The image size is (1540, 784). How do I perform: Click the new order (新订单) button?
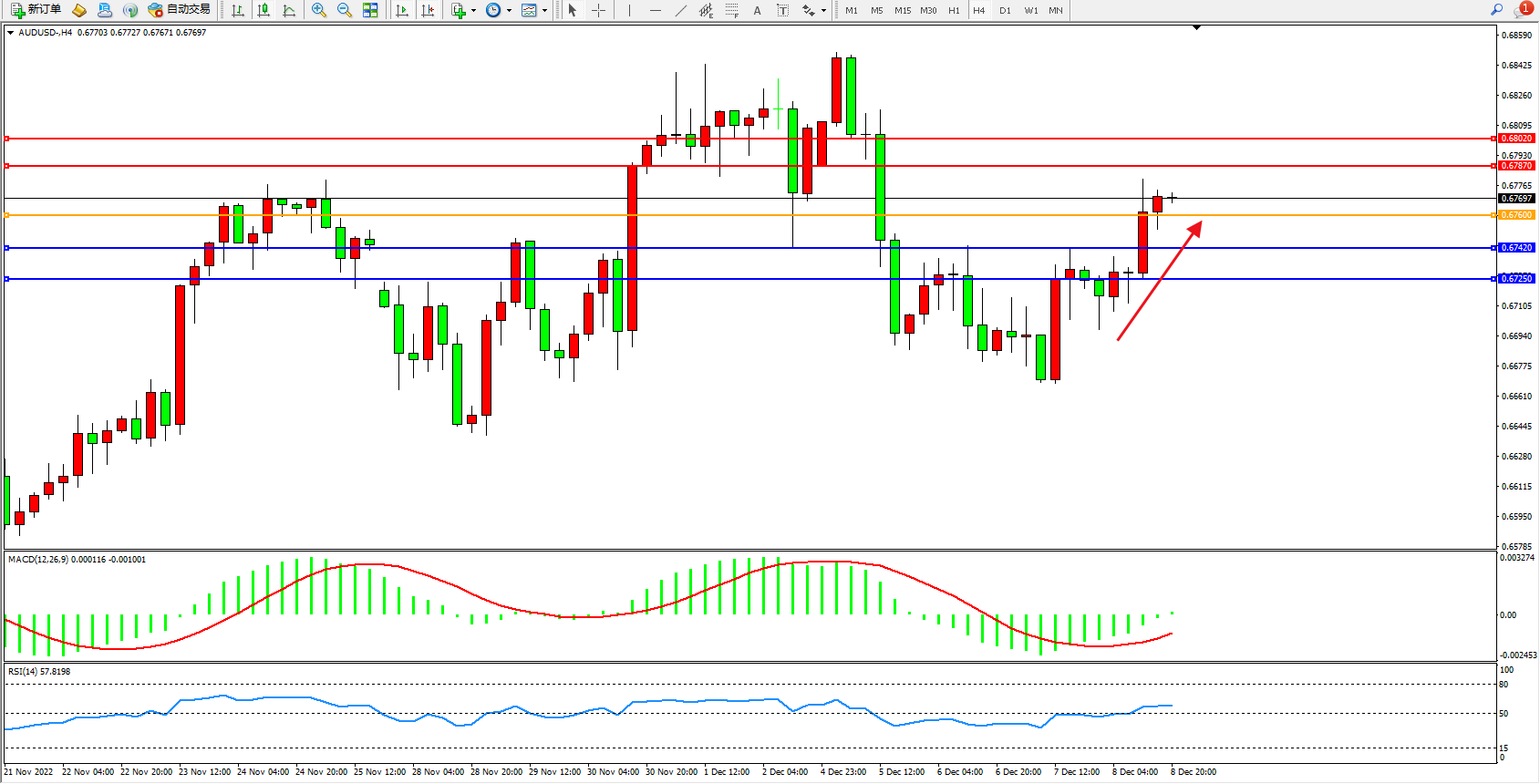click(36, 10)
